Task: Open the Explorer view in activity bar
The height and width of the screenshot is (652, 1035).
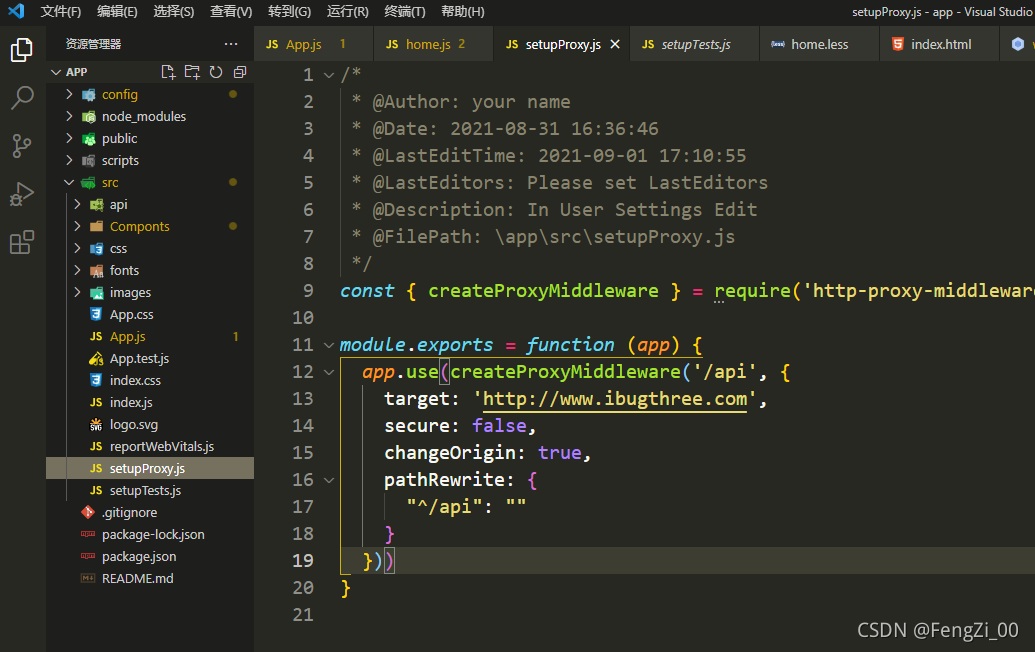Action: click(22, 50)
